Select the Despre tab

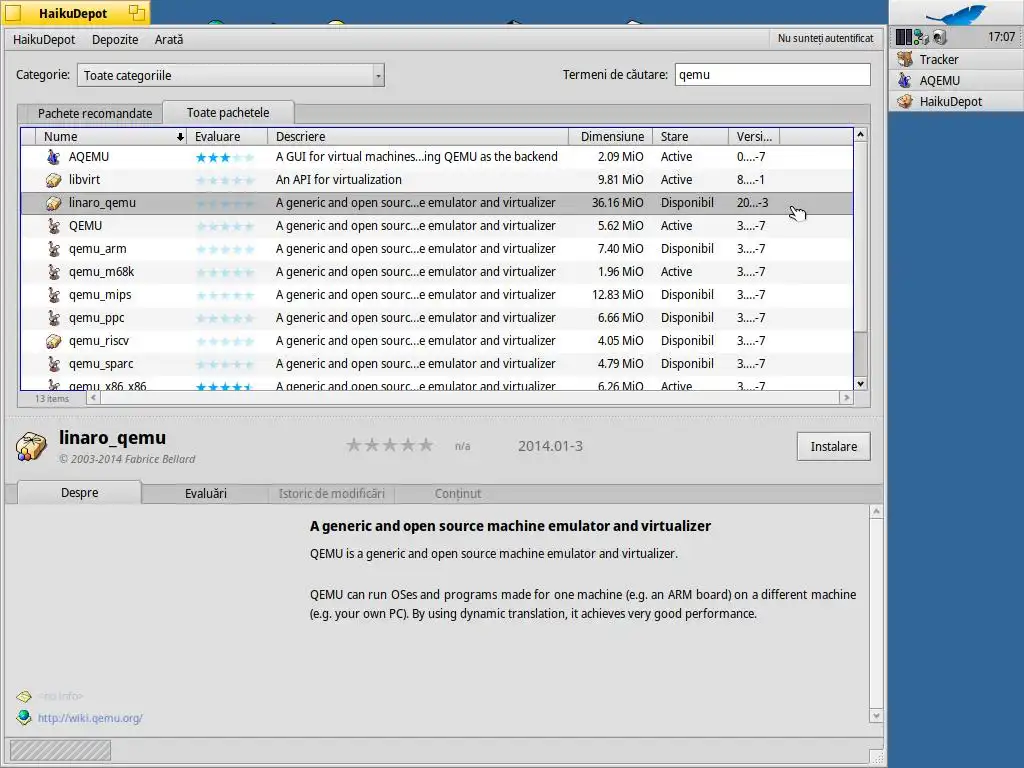click(x=80, y=493)
